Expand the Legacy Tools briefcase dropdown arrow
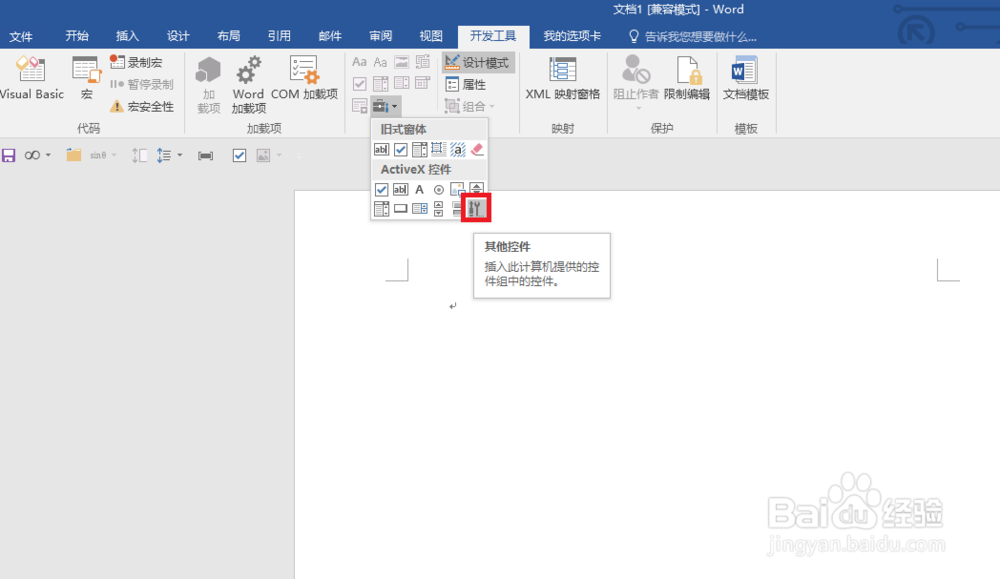 click(x=395, y=106)
